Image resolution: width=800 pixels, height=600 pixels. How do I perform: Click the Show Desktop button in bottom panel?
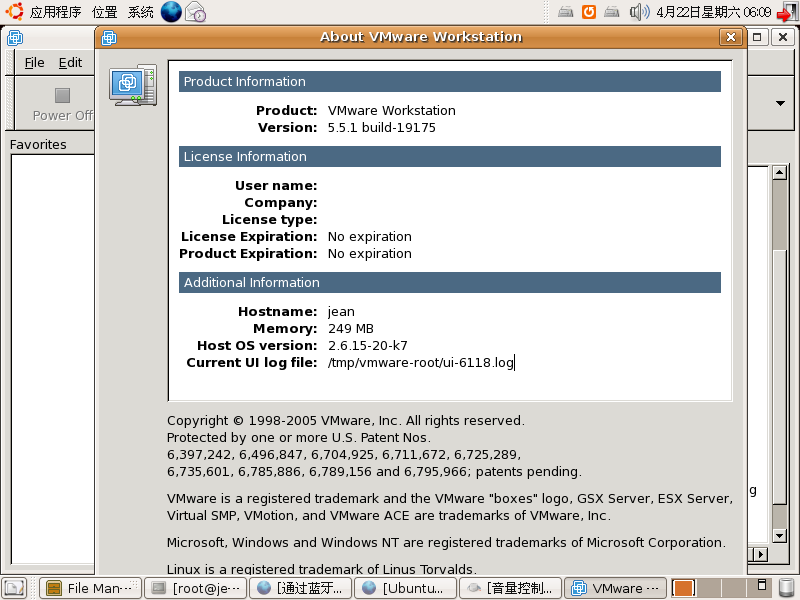tap(14, 588)
